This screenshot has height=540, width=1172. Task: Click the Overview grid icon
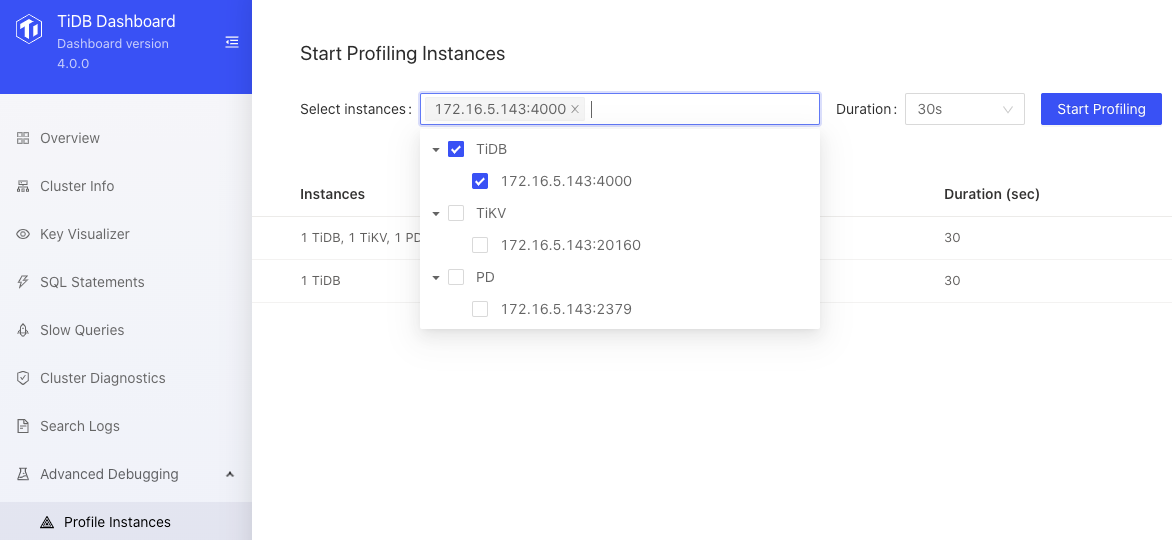pos(23,138)
